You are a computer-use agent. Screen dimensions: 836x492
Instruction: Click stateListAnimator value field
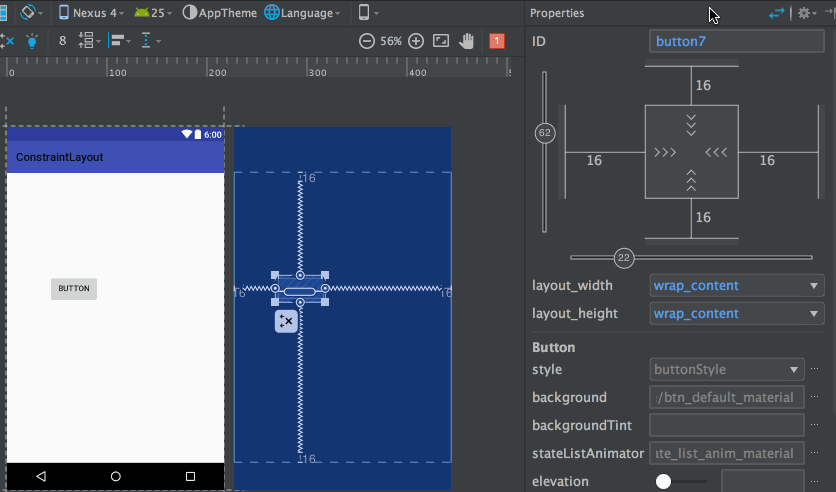tap(727, 453)
